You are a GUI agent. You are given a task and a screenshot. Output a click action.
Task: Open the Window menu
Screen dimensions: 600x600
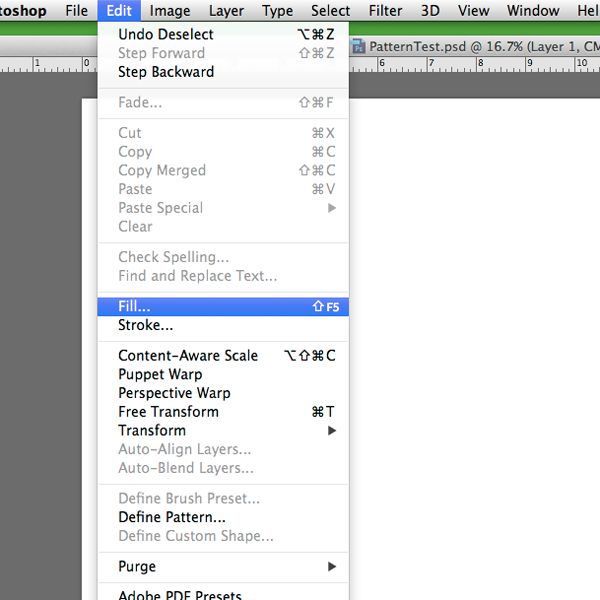click(533, 11)
